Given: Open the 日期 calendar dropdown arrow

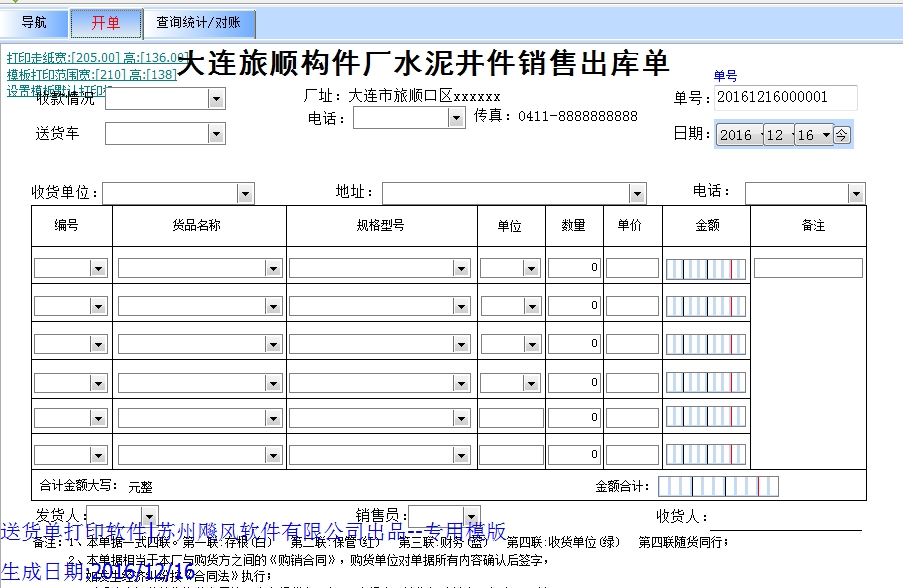Looking at the screenshot, I should point(826,135).
